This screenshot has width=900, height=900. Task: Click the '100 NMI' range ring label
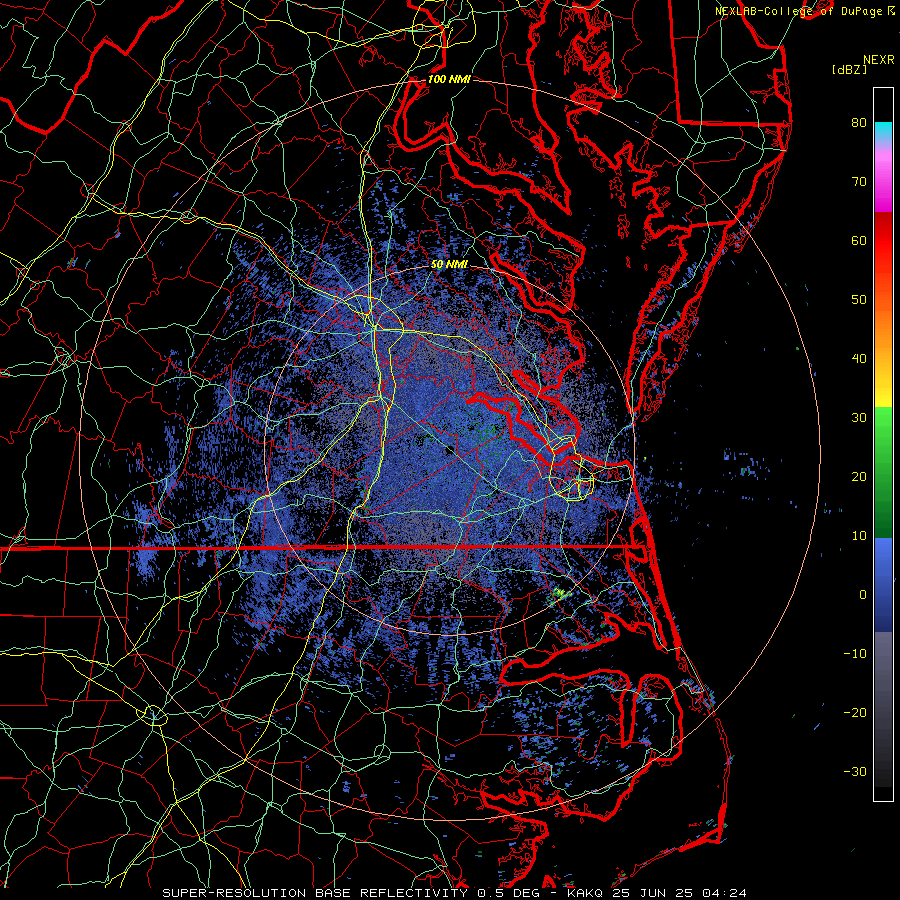pos(449,79)
